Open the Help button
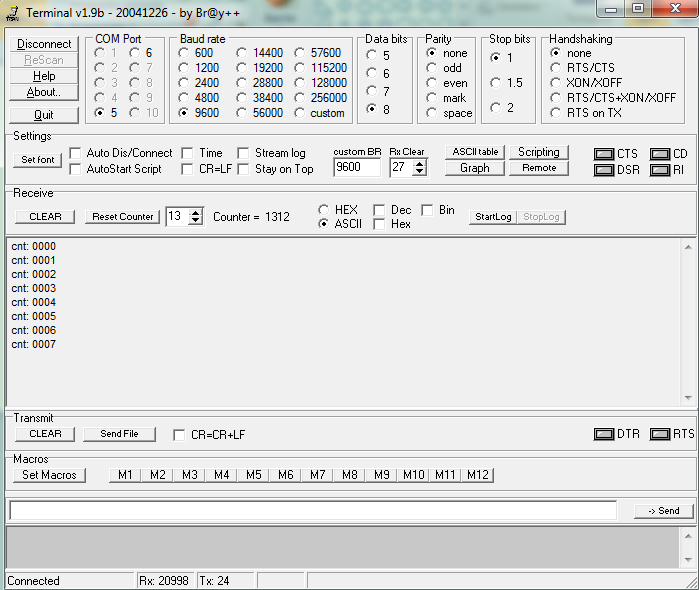The height and width of the screenshot is (590, 699). (44, 76)
